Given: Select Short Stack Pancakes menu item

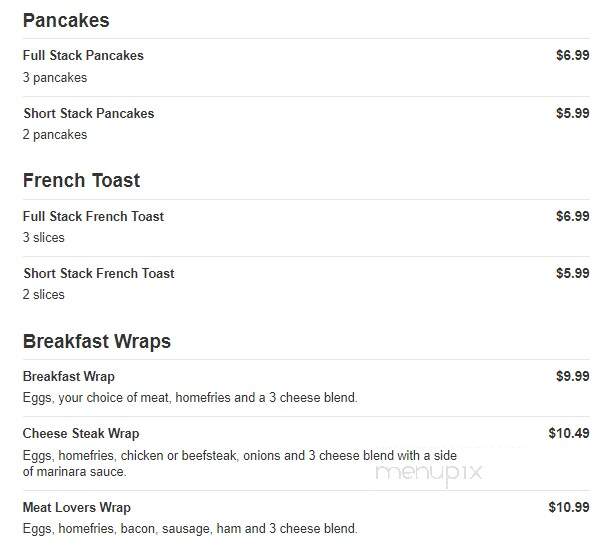Looking at the screenshot, I should tap(89, 113).
